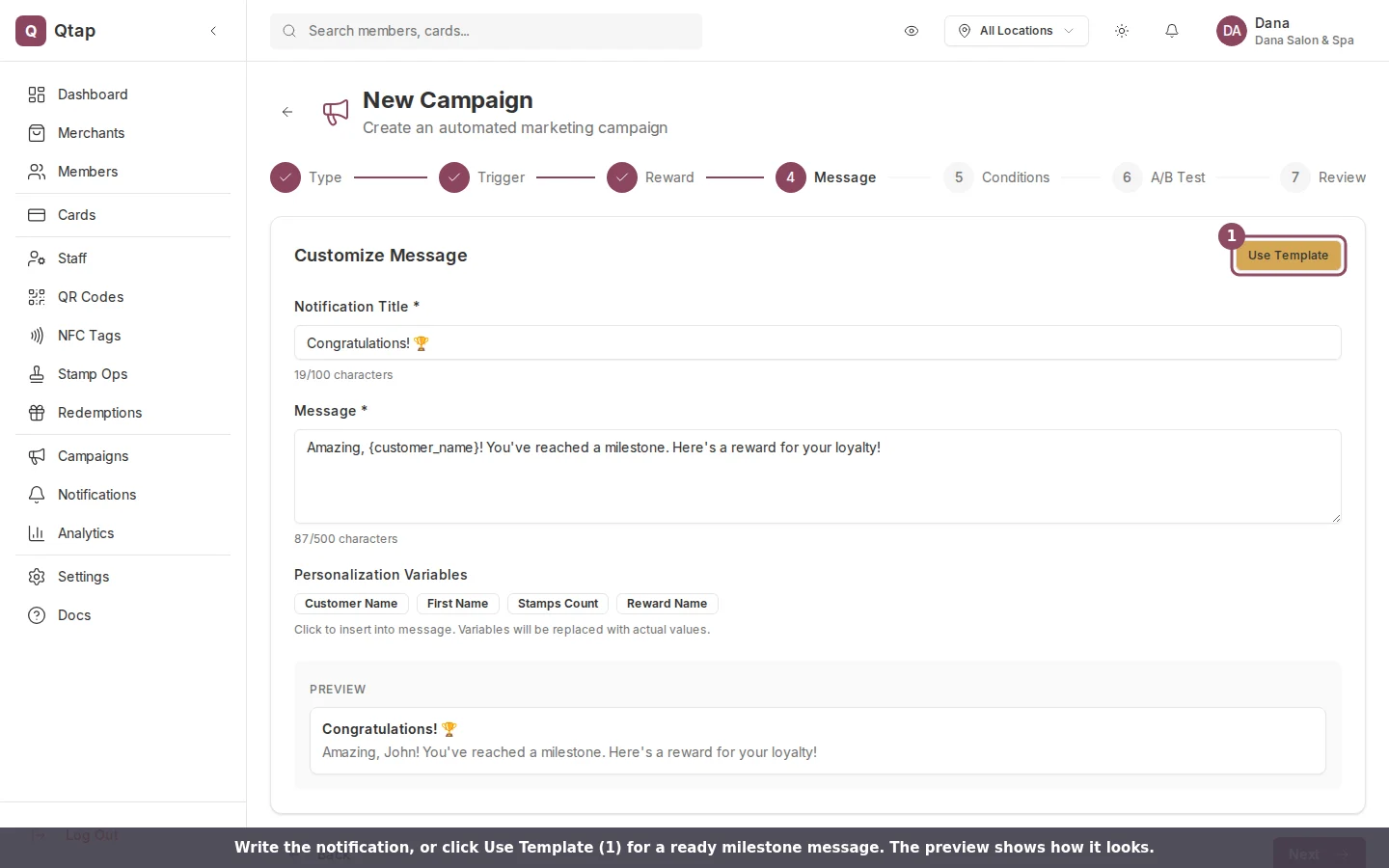Viewport: 1389px width, 868px height.
Task: Open the QR Codes icon
Action: coord(37,297)
